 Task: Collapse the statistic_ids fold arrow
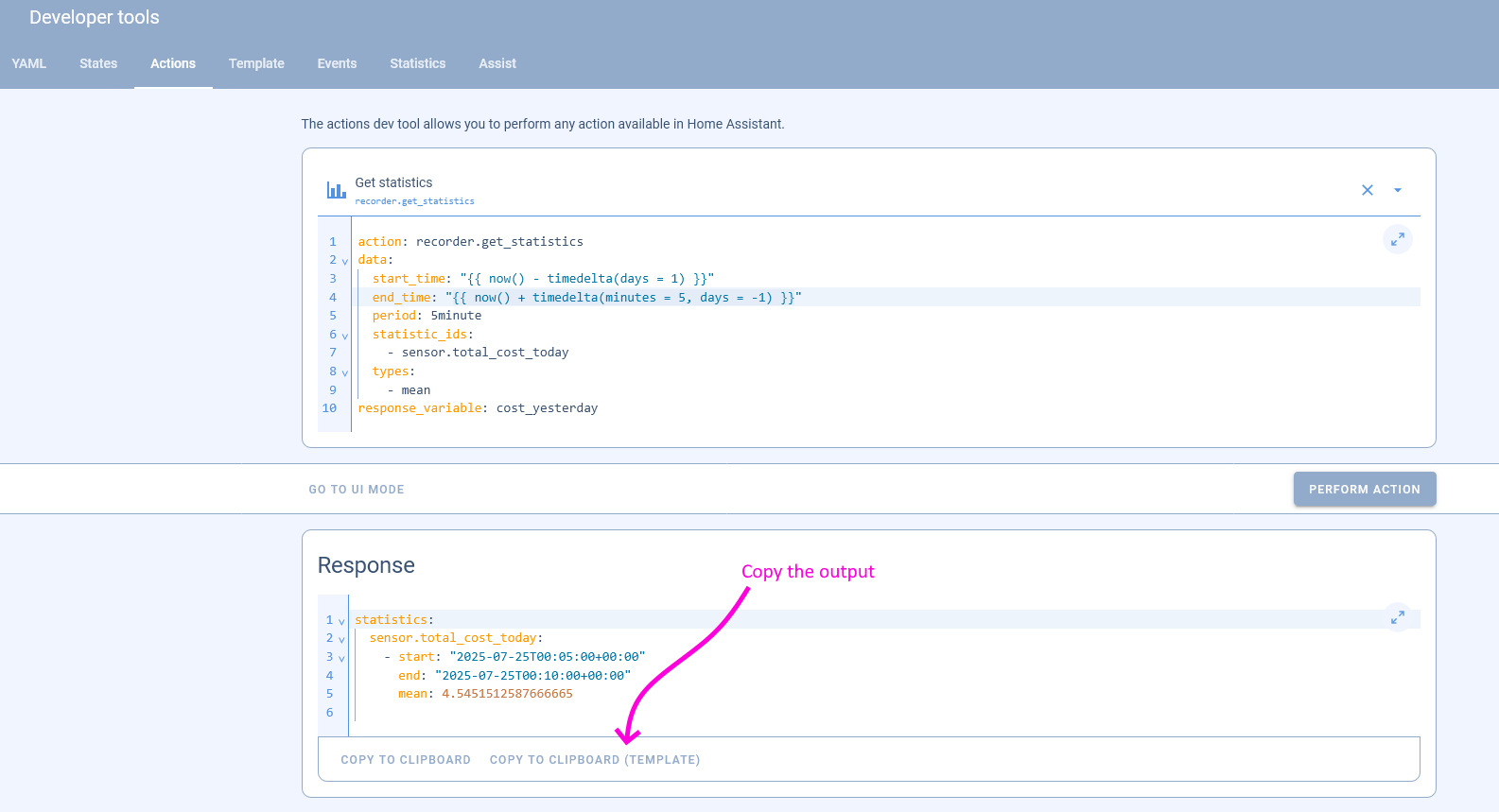coord(345,336)
